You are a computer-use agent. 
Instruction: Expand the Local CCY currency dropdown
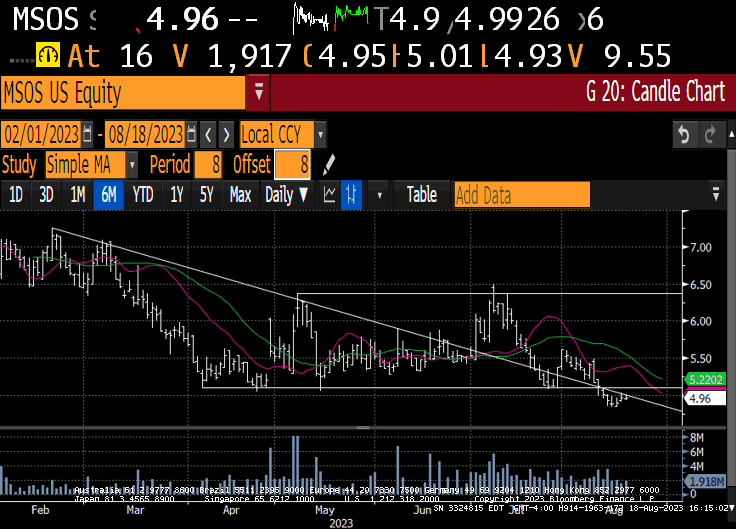[320, 135]
